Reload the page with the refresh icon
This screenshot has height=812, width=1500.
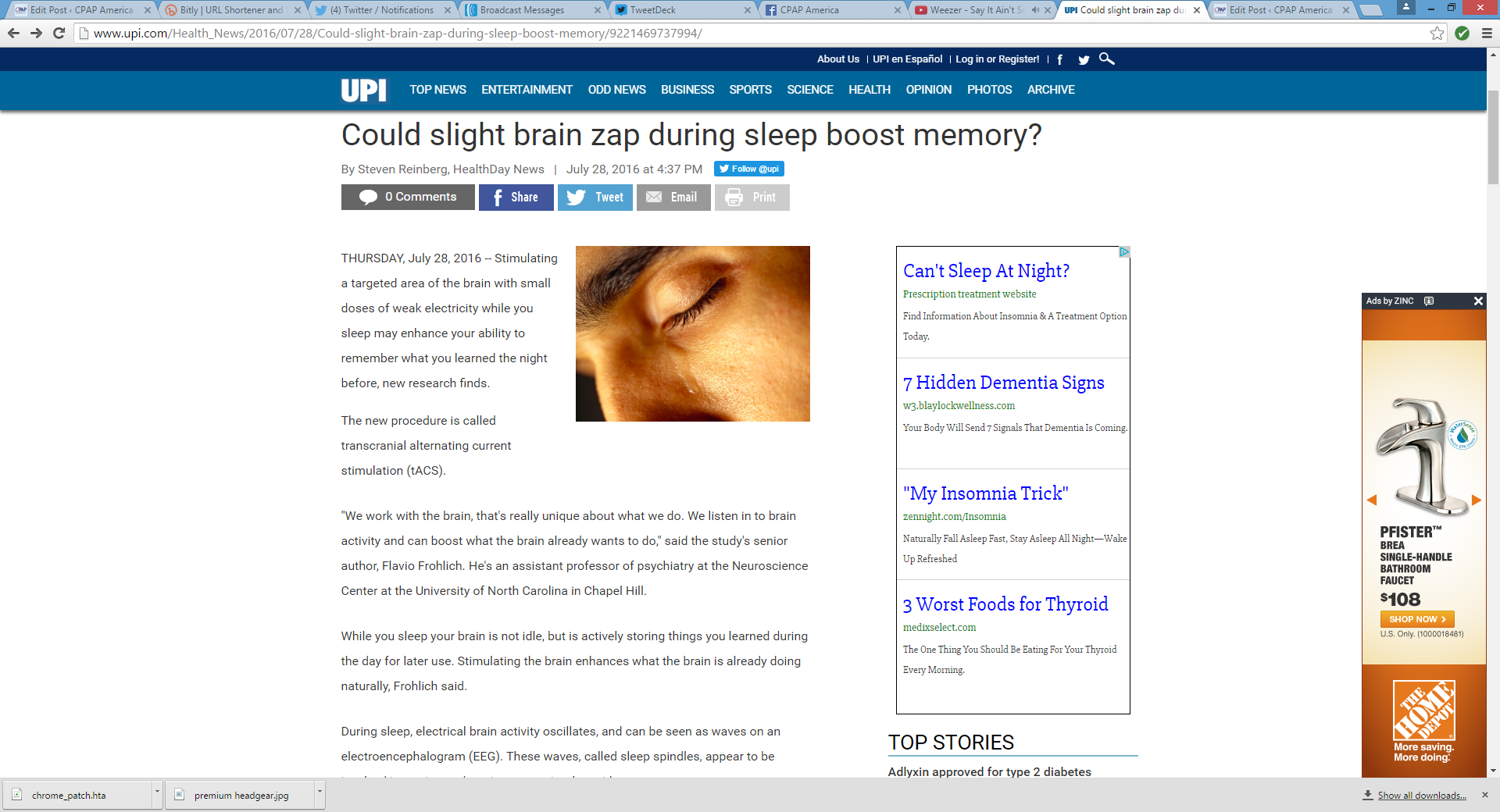[x=59, y=34]
